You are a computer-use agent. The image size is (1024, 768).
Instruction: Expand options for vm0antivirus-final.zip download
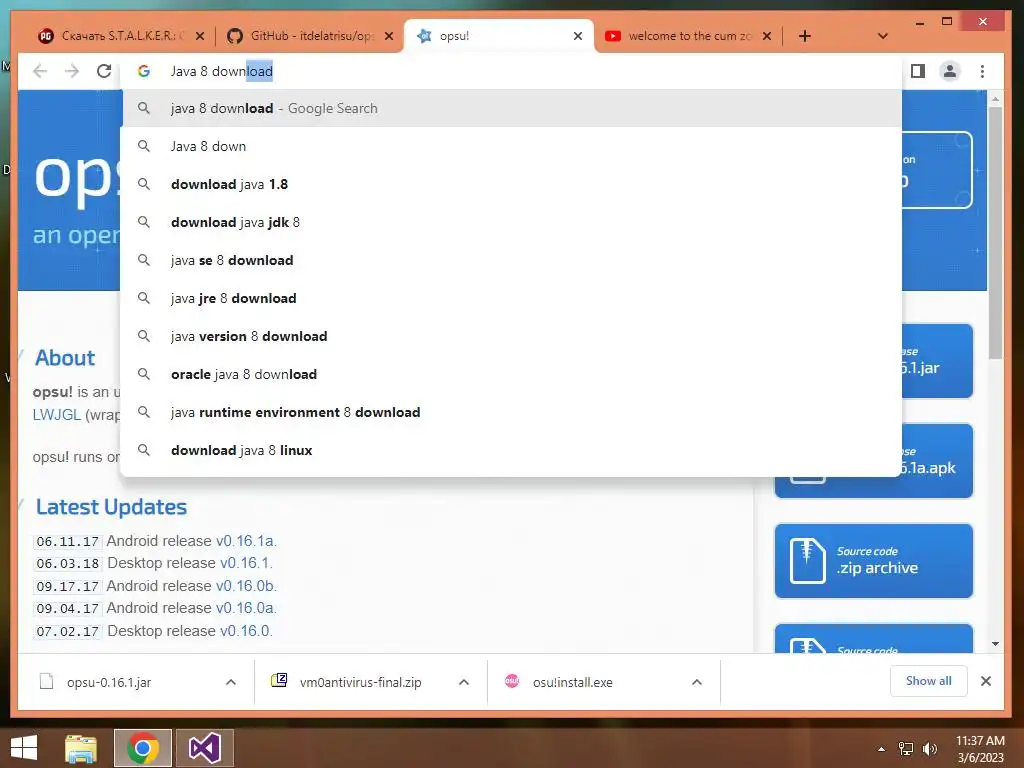464,682
